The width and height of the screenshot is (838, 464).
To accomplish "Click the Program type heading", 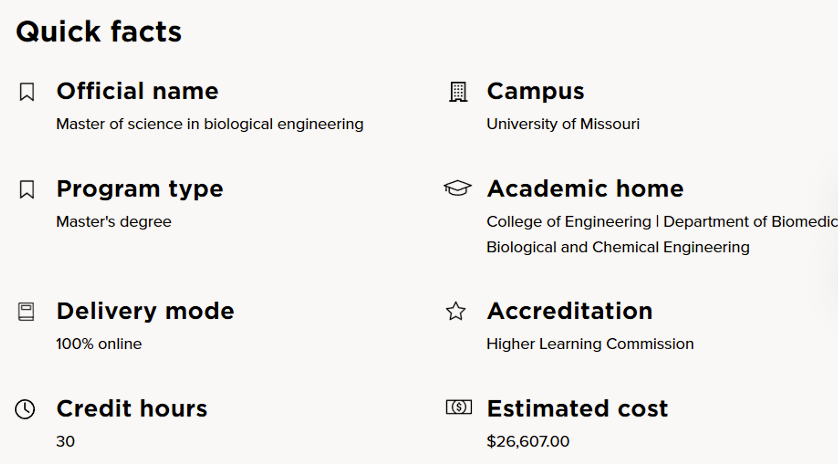I will pos(140,189).
